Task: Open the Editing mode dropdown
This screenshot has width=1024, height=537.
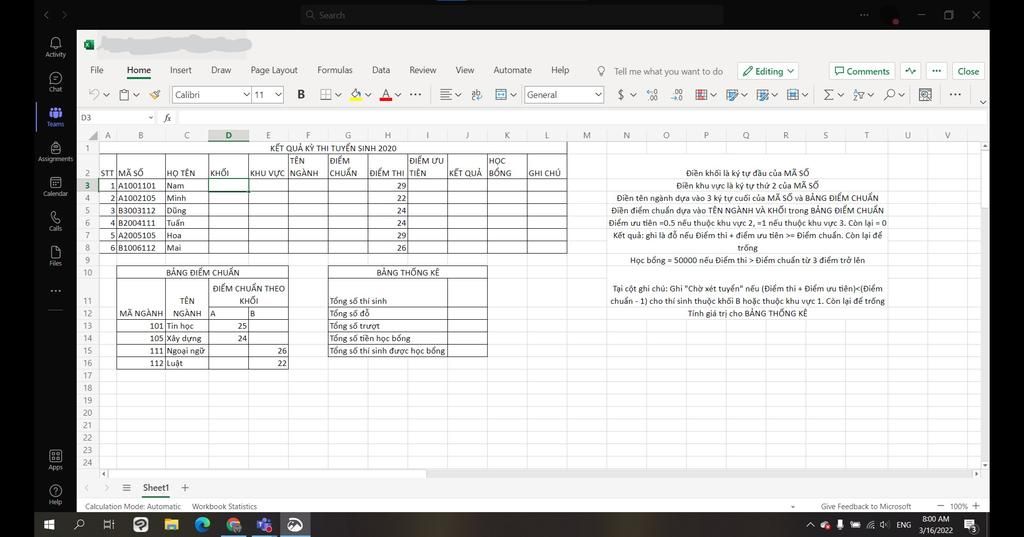Action: click(x=769, y=71)
